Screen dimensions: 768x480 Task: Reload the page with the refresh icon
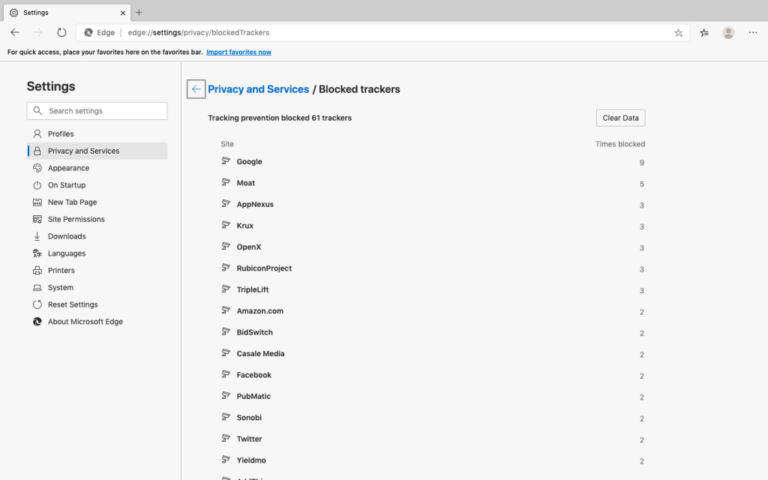click(x=61, y=32)
